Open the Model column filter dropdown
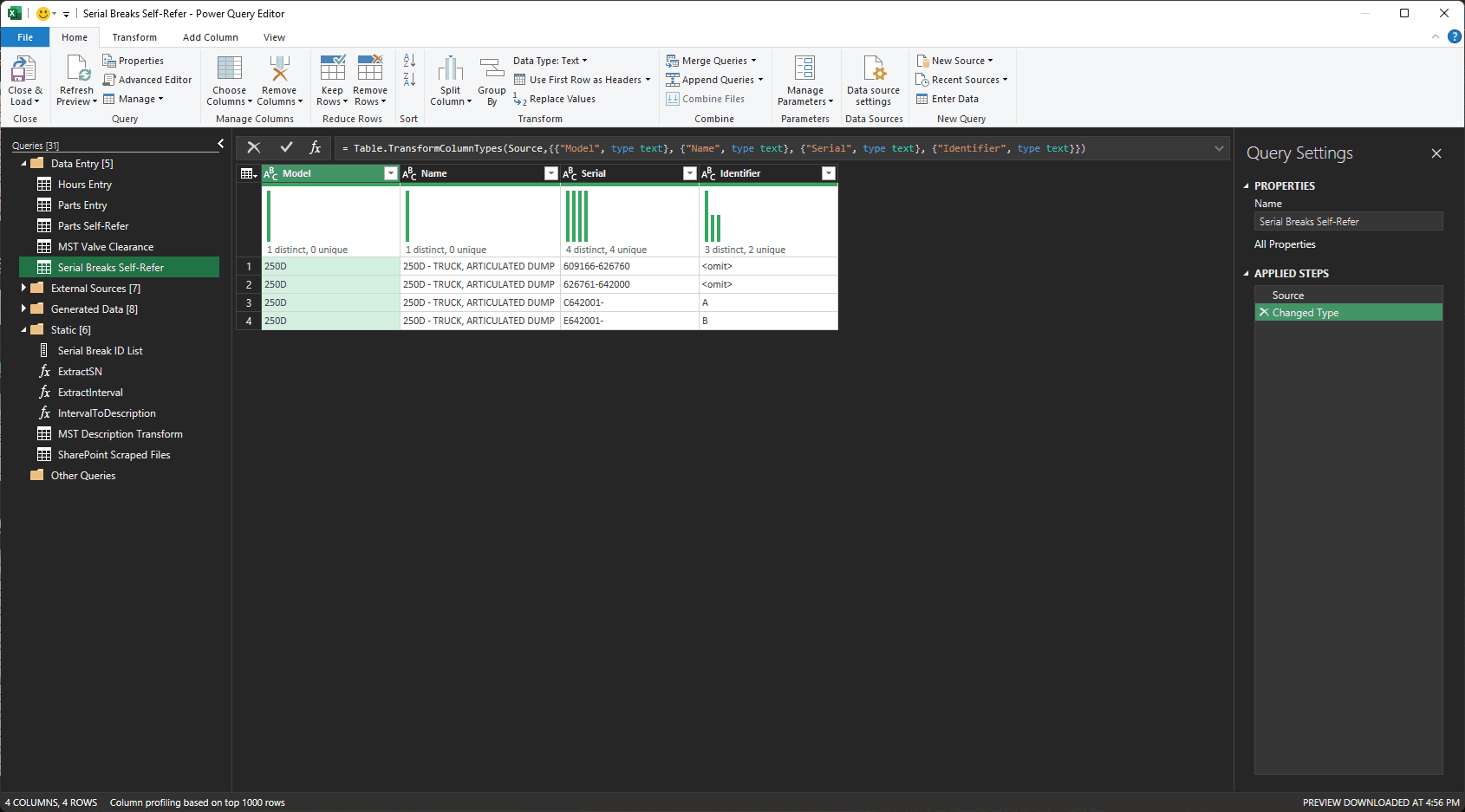The height and width of the screenshot is (812, 1465). coord(390,173)
